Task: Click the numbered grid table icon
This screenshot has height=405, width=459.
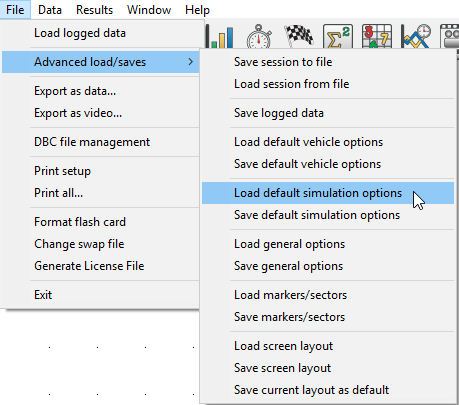Action: pos(377,36)
